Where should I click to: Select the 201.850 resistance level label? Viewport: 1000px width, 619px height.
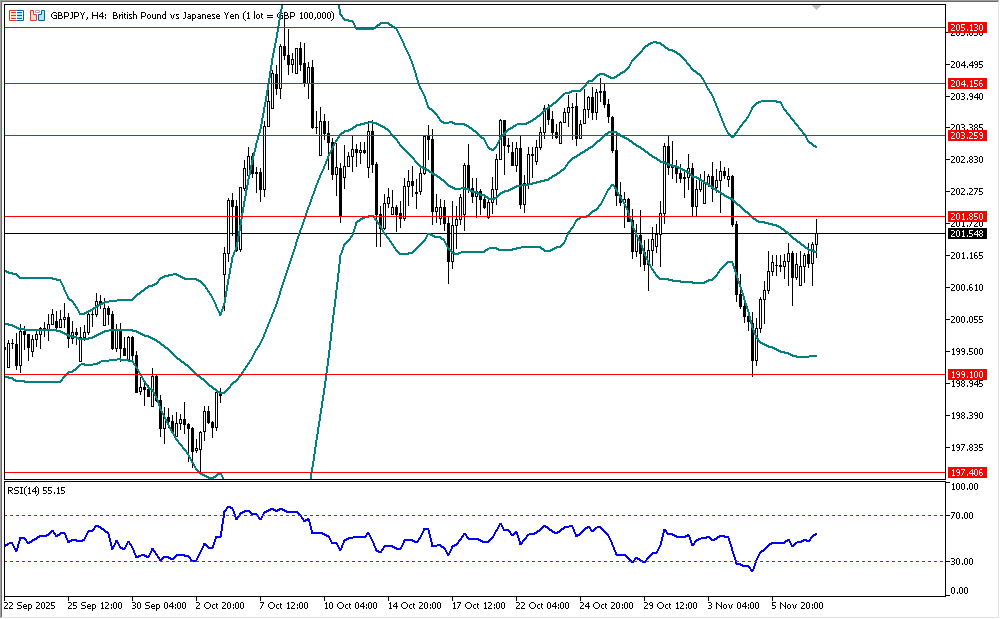pos(966,216)
